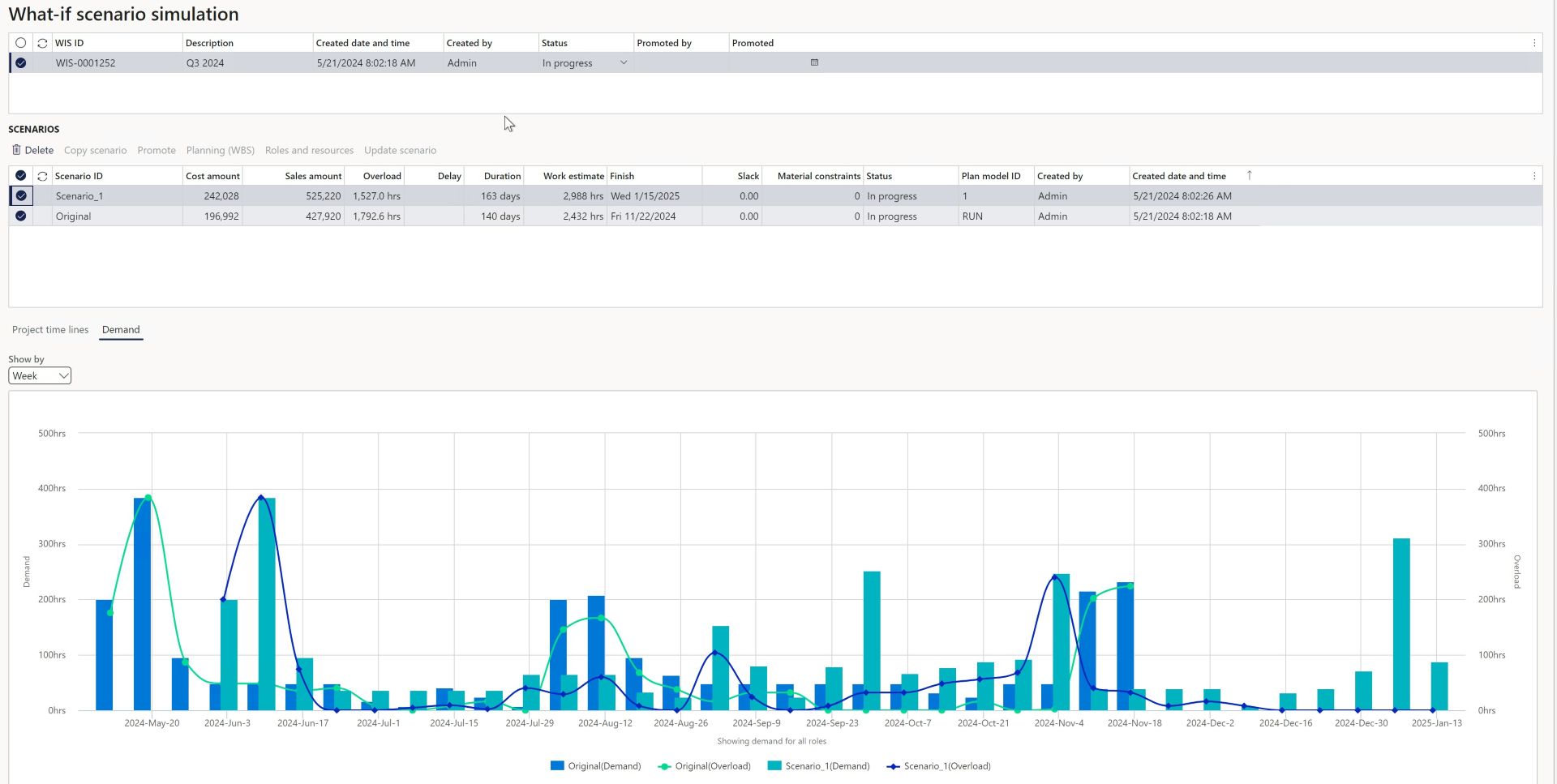Uncheck the Scenario_1 row checkbox
Screen dimensions: 1557x784
(x=21, y=195)
